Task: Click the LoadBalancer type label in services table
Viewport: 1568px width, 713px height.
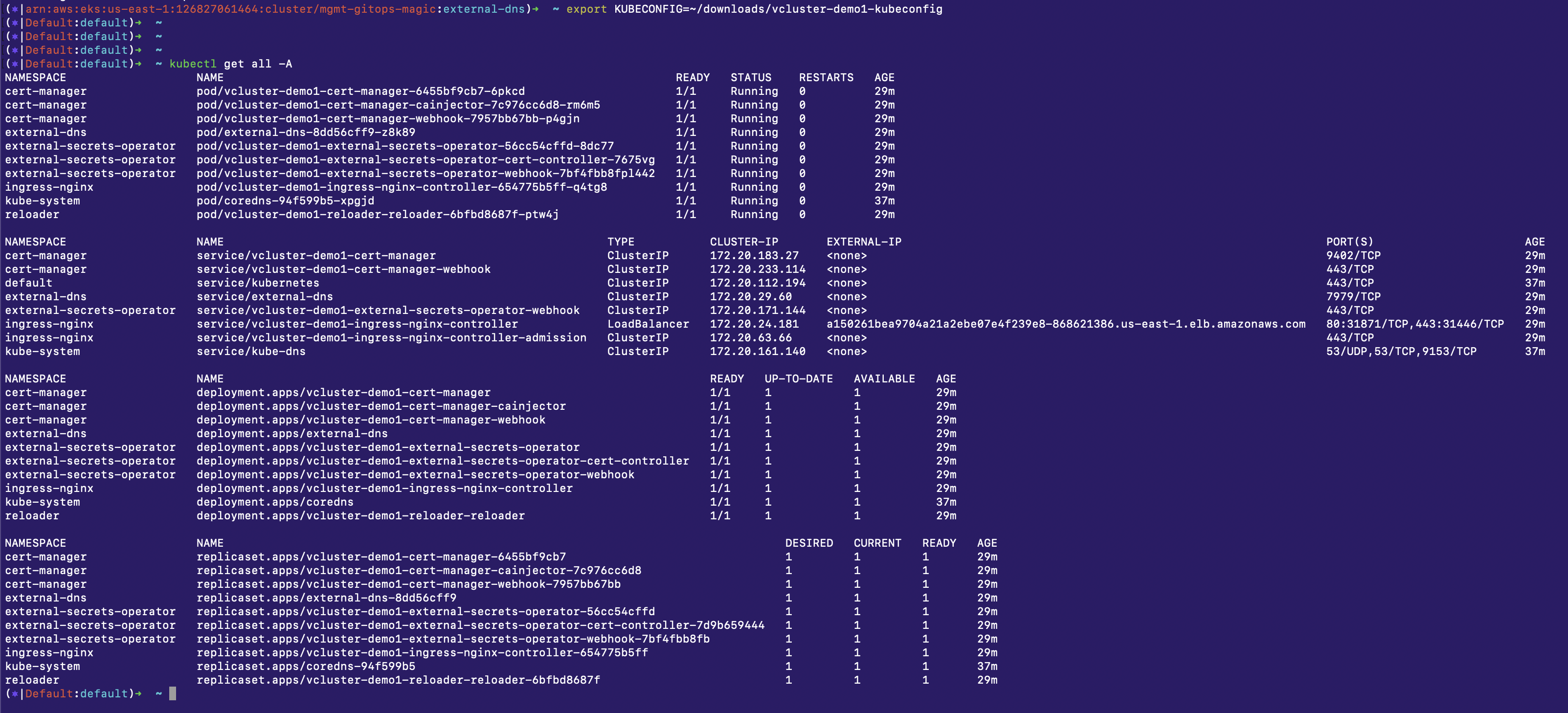Action: click(648, 324)
